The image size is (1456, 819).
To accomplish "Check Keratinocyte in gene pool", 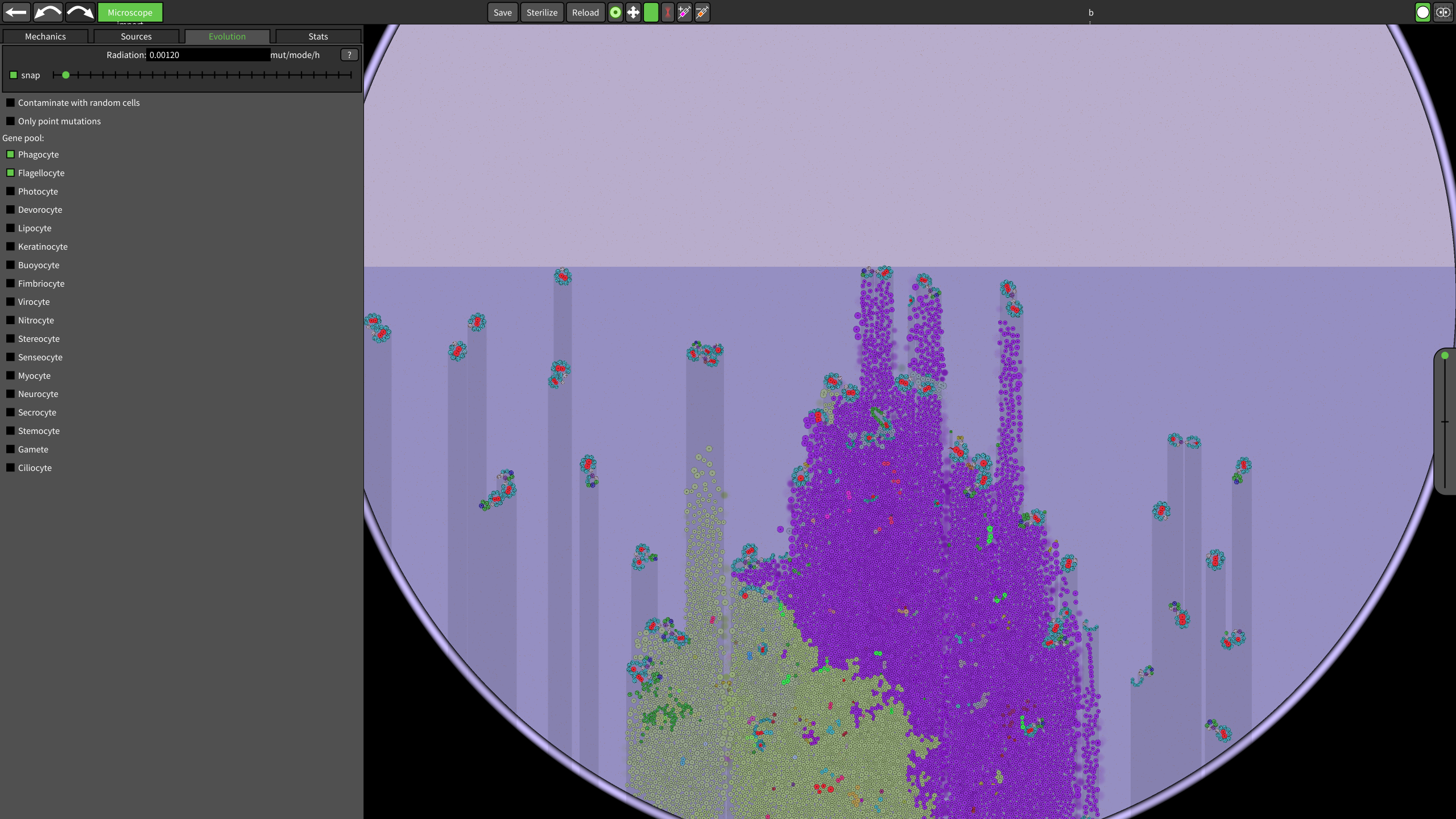I will (x=10, y=246).
